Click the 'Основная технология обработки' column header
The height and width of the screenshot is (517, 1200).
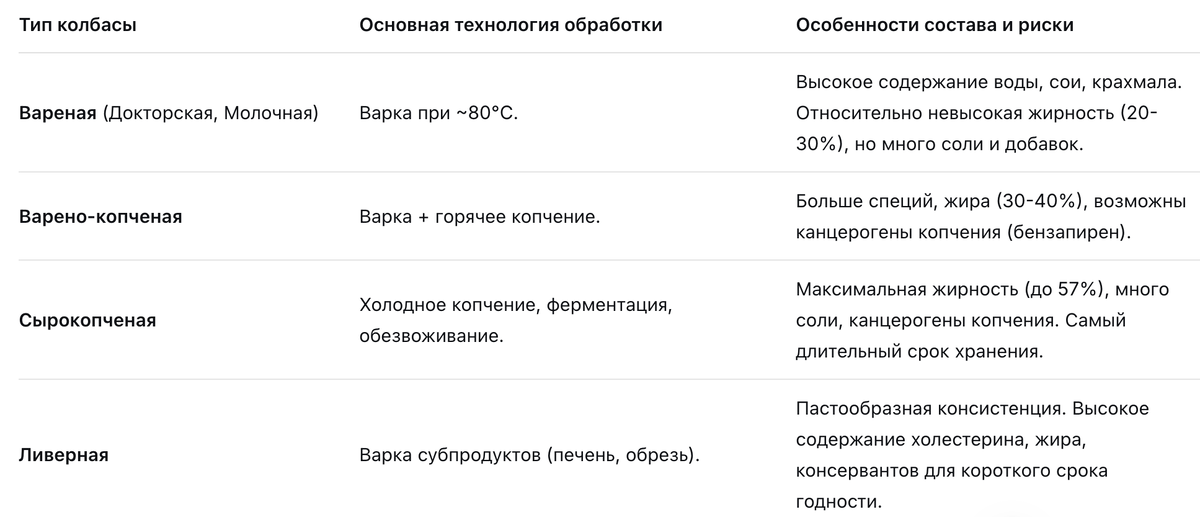[510, 25]
